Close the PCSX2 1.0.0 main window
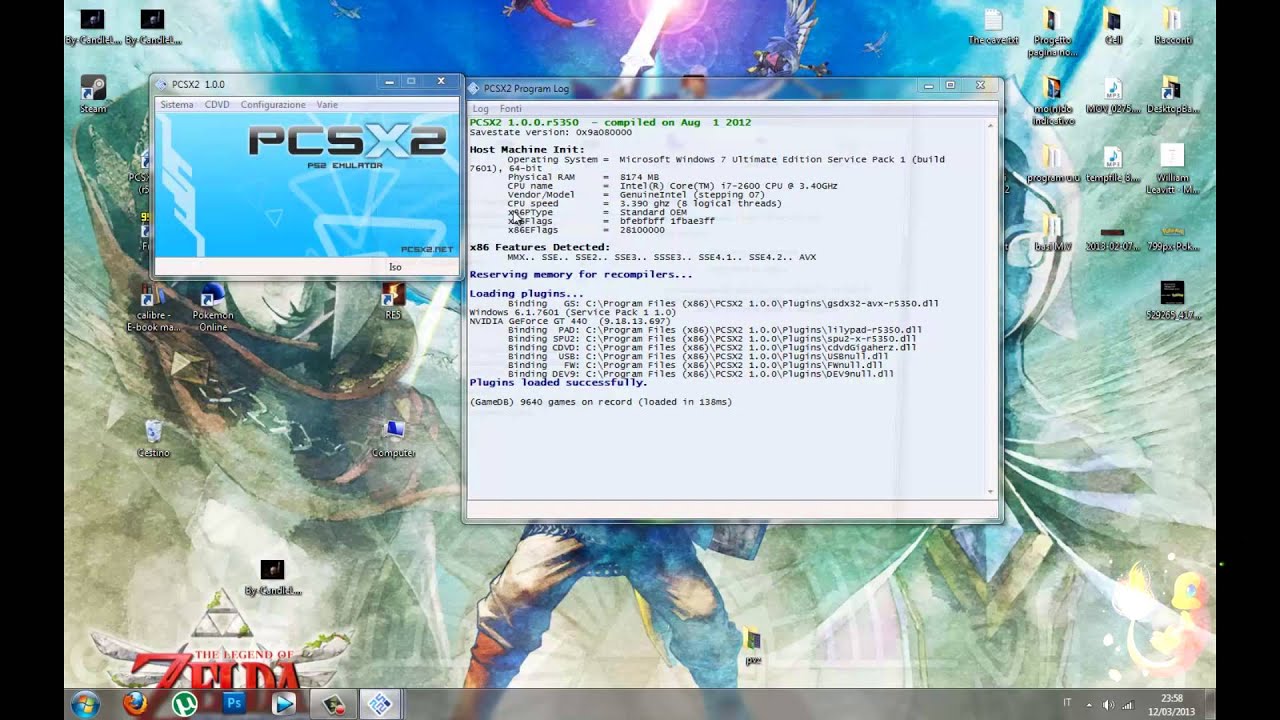This screenshot has height=720, width=1280. 441,82
